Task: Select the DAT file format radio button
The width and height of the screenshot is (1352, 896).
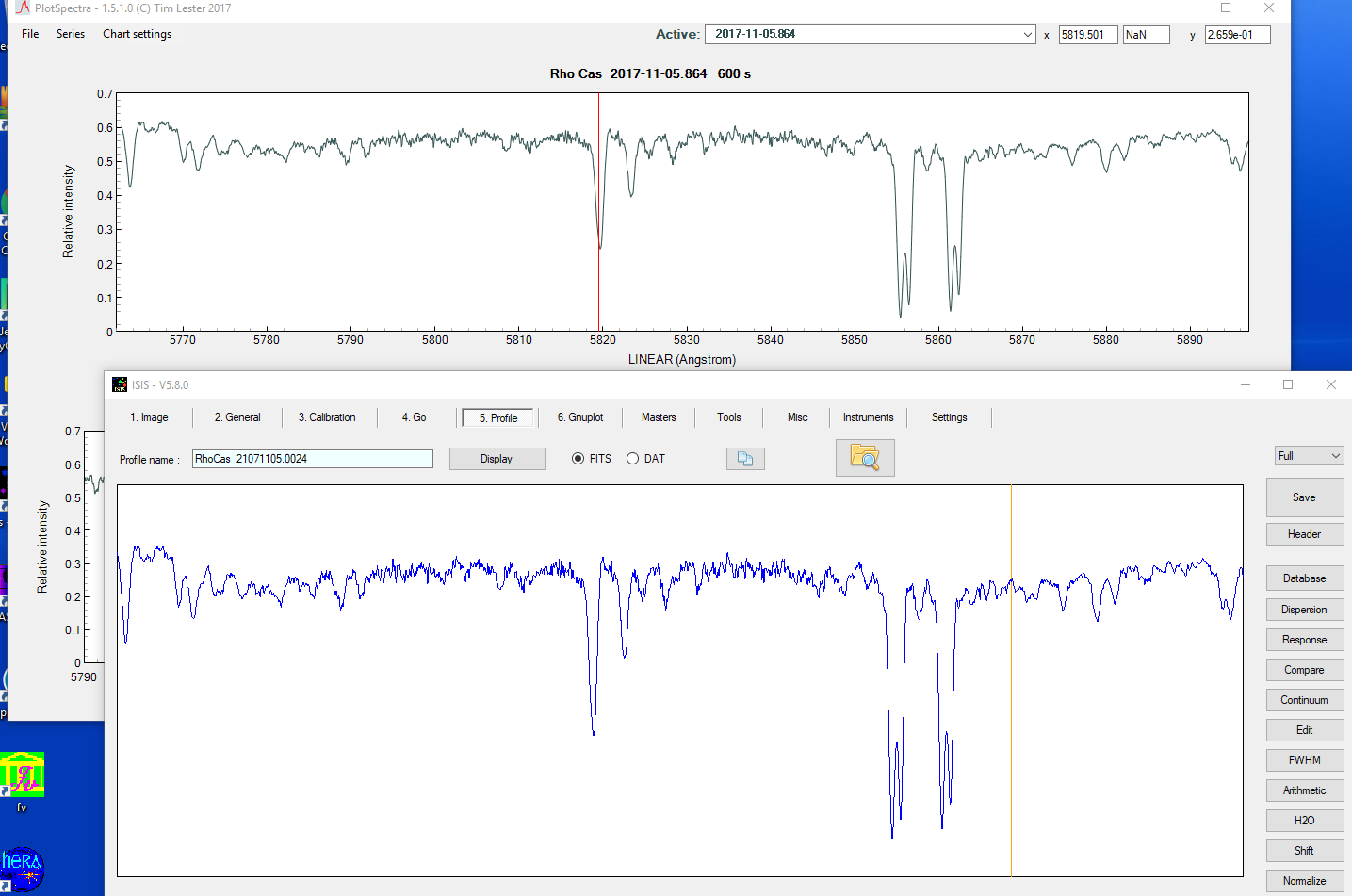Action: (633, 459)
